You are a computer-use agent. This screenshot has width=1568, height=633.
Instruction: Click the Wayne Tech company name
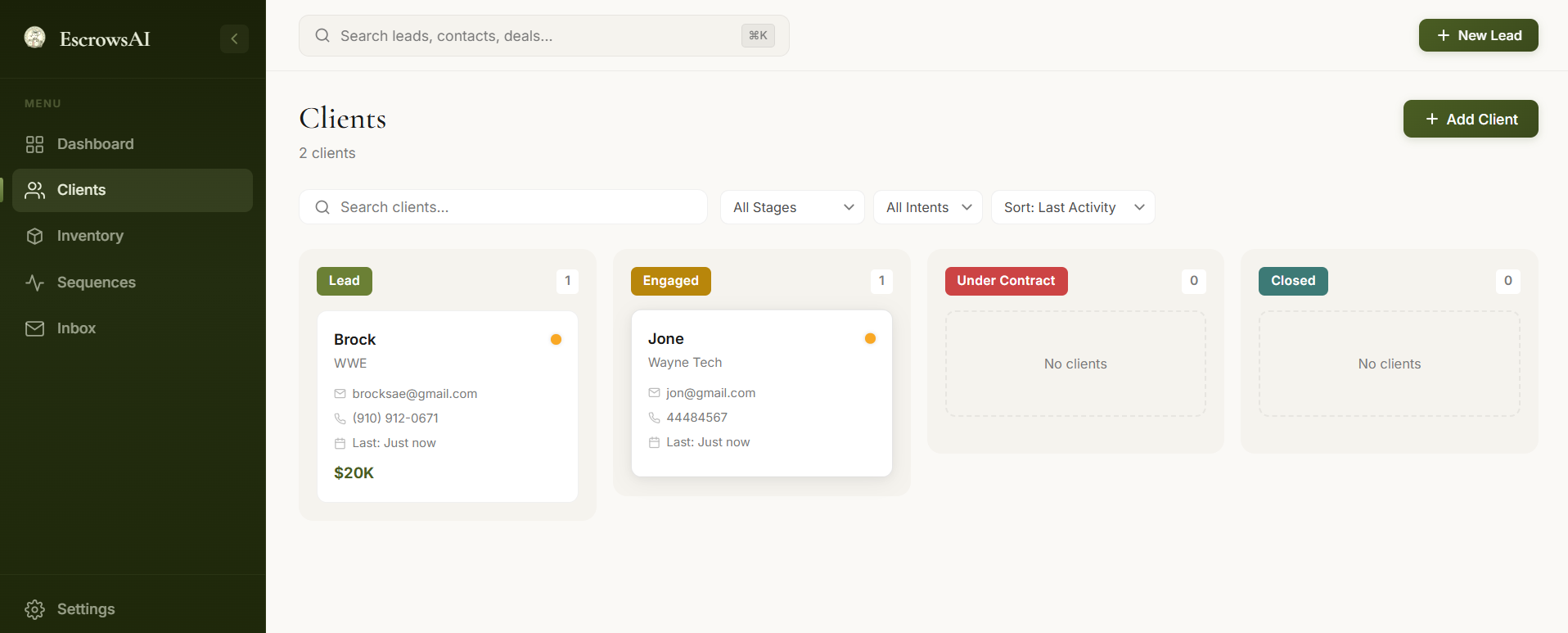coord(685,363)
